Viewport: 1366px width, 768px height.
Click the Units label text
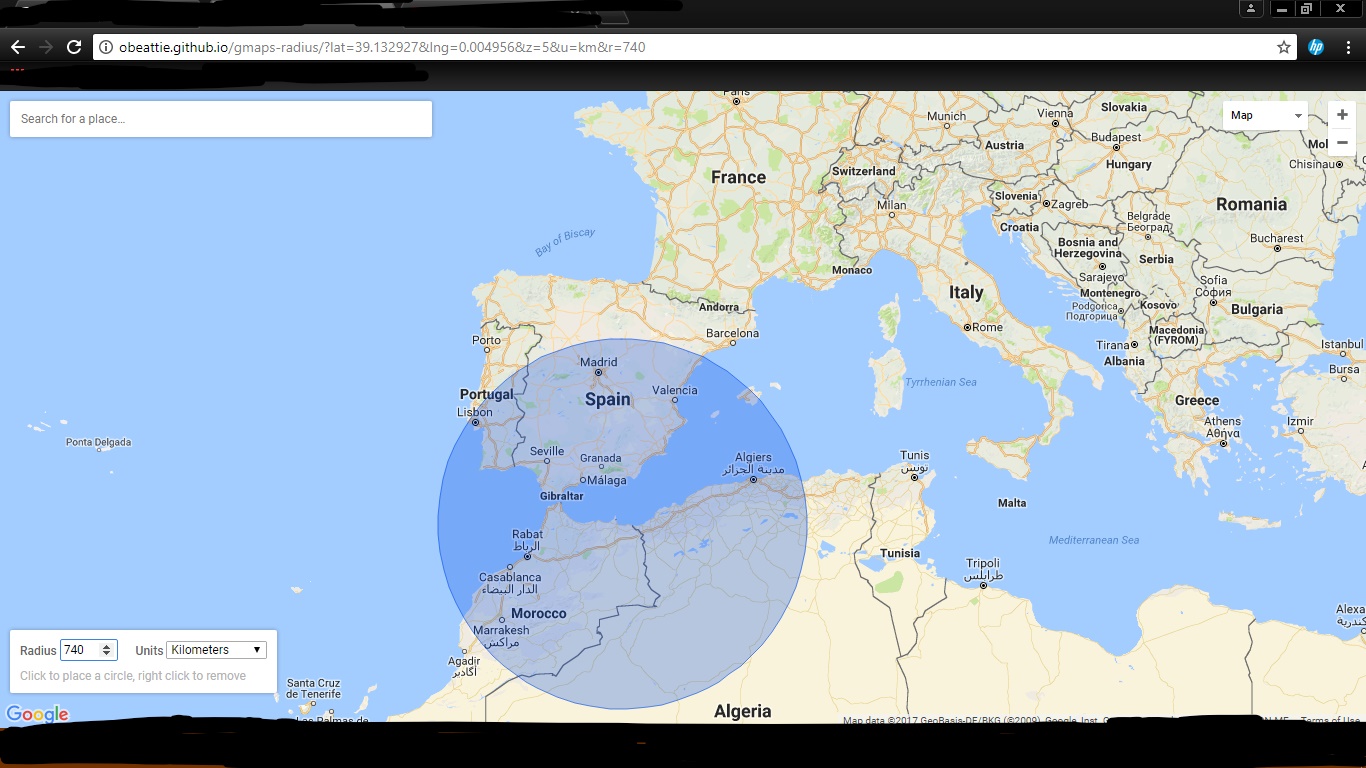point(149,650)
